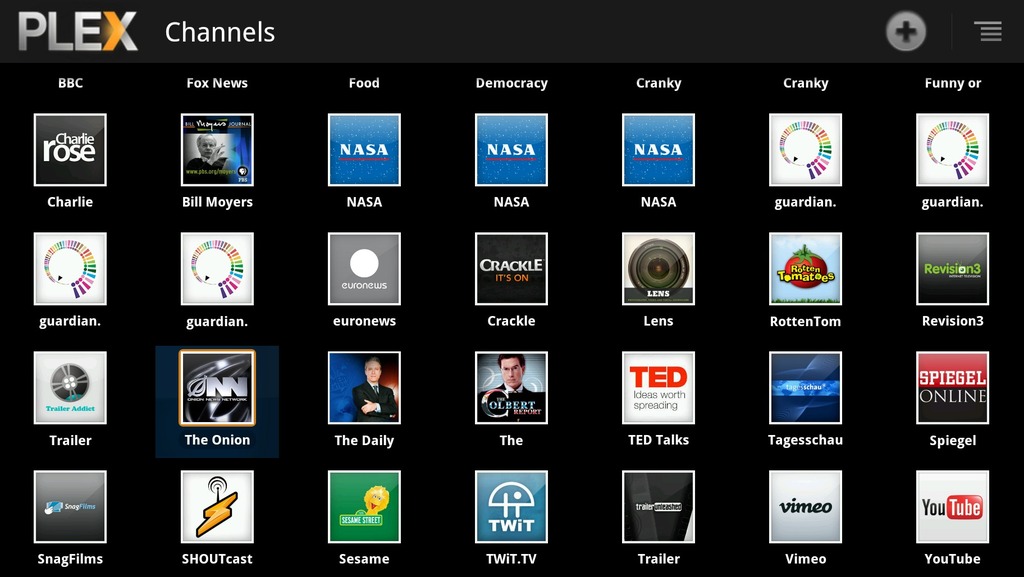Launch the euronews channel icon
Image resolution: width=1024 pixels, height=577 pixels.
[364, 268]
